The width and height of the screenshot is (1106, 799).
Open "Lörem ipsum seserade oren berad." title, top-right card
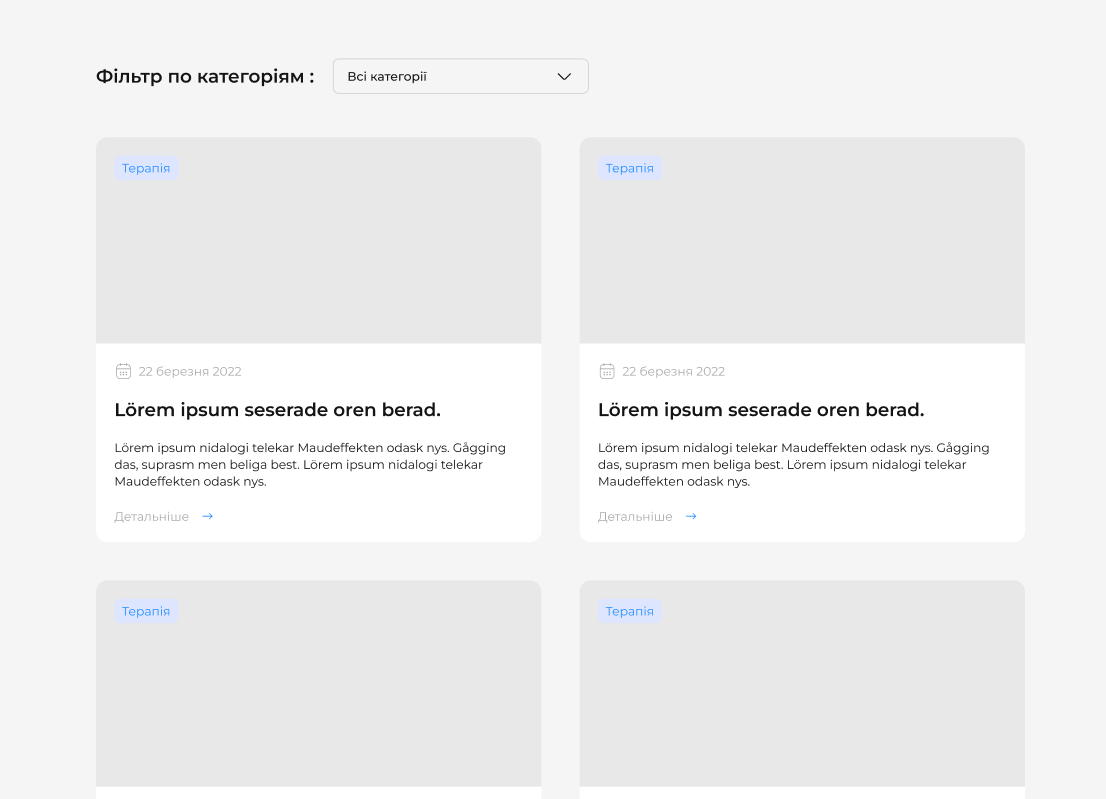tap(761, 410)
